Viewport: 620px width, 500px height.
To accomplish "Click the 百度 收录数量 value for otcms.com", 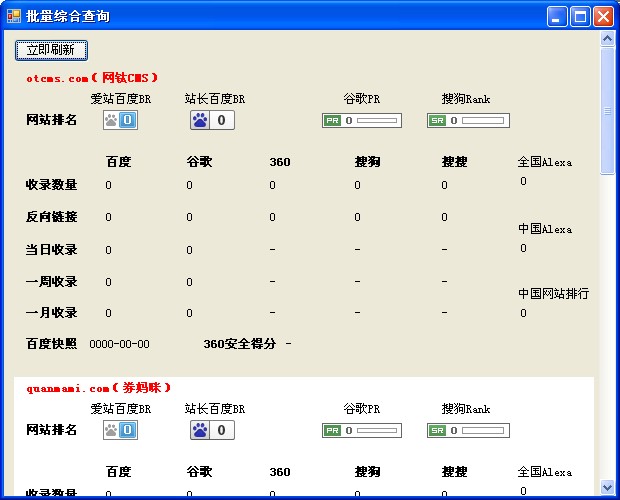I will point(108,185).
